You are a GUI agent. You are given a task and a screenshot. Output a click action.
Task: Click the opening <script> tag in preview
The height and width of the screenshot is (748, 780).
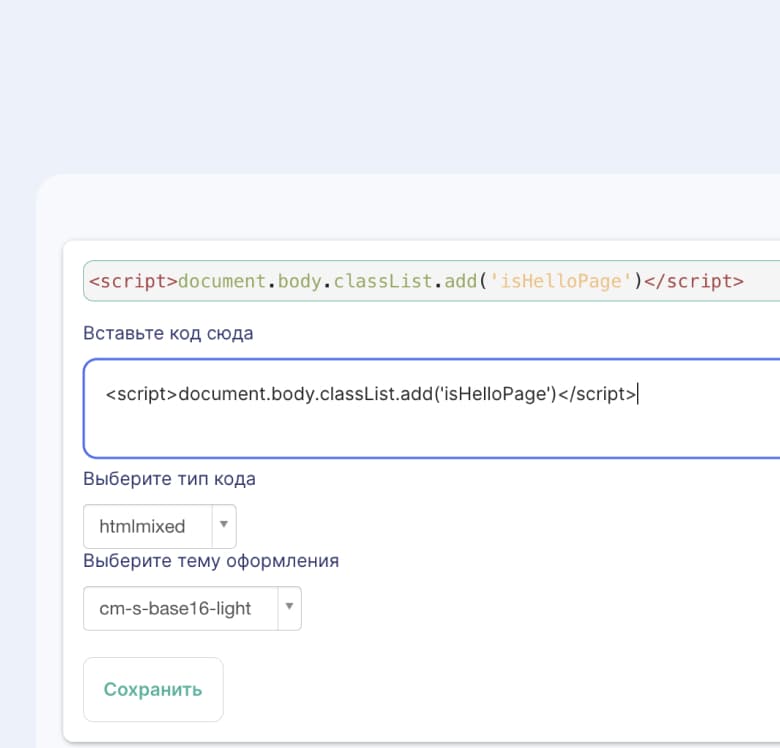click(133, 281)
